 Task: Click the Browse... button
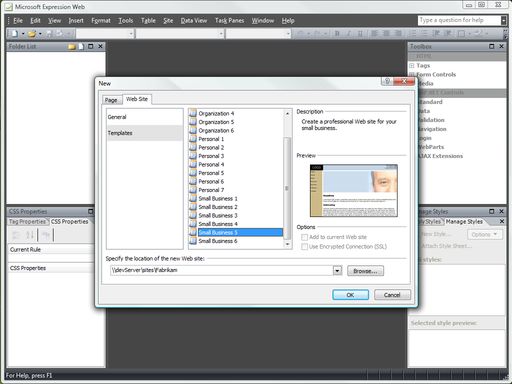point(365,271)
